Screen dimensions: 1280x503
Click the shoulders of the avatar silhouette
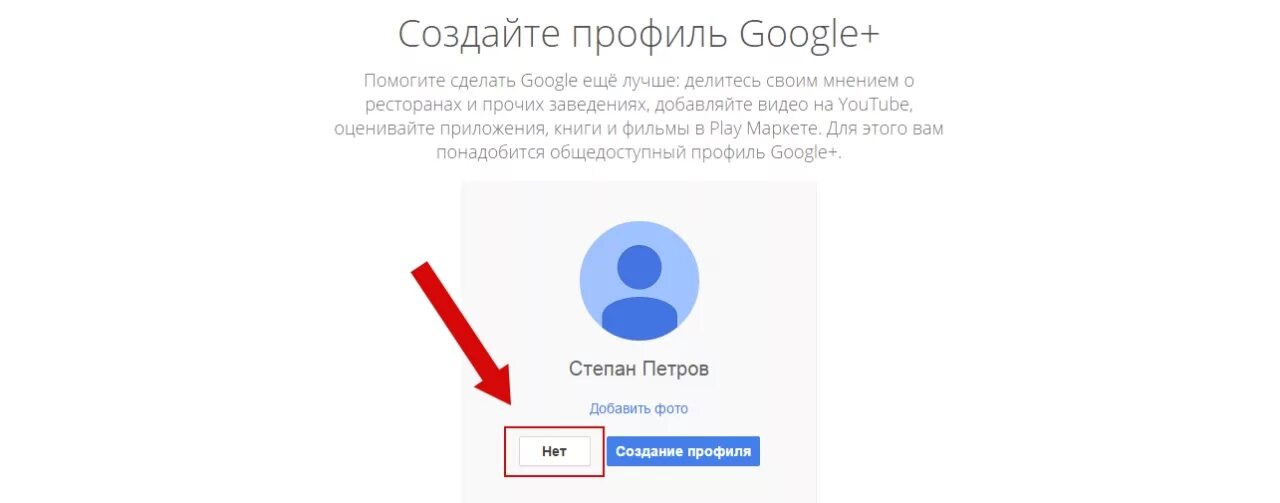pyautogui.click(x=639, y=318)
